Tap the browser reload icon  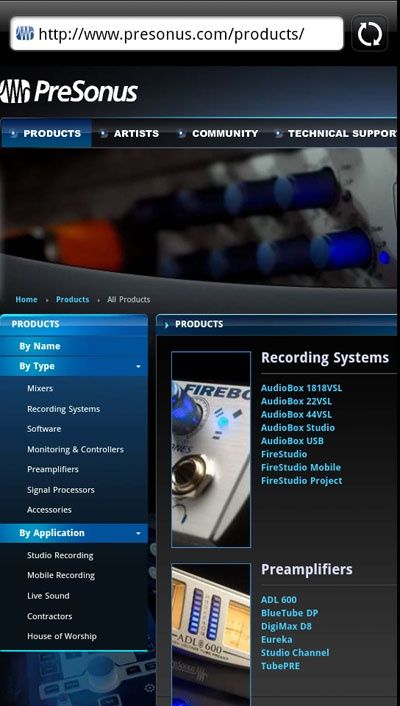tap(370, 34)
